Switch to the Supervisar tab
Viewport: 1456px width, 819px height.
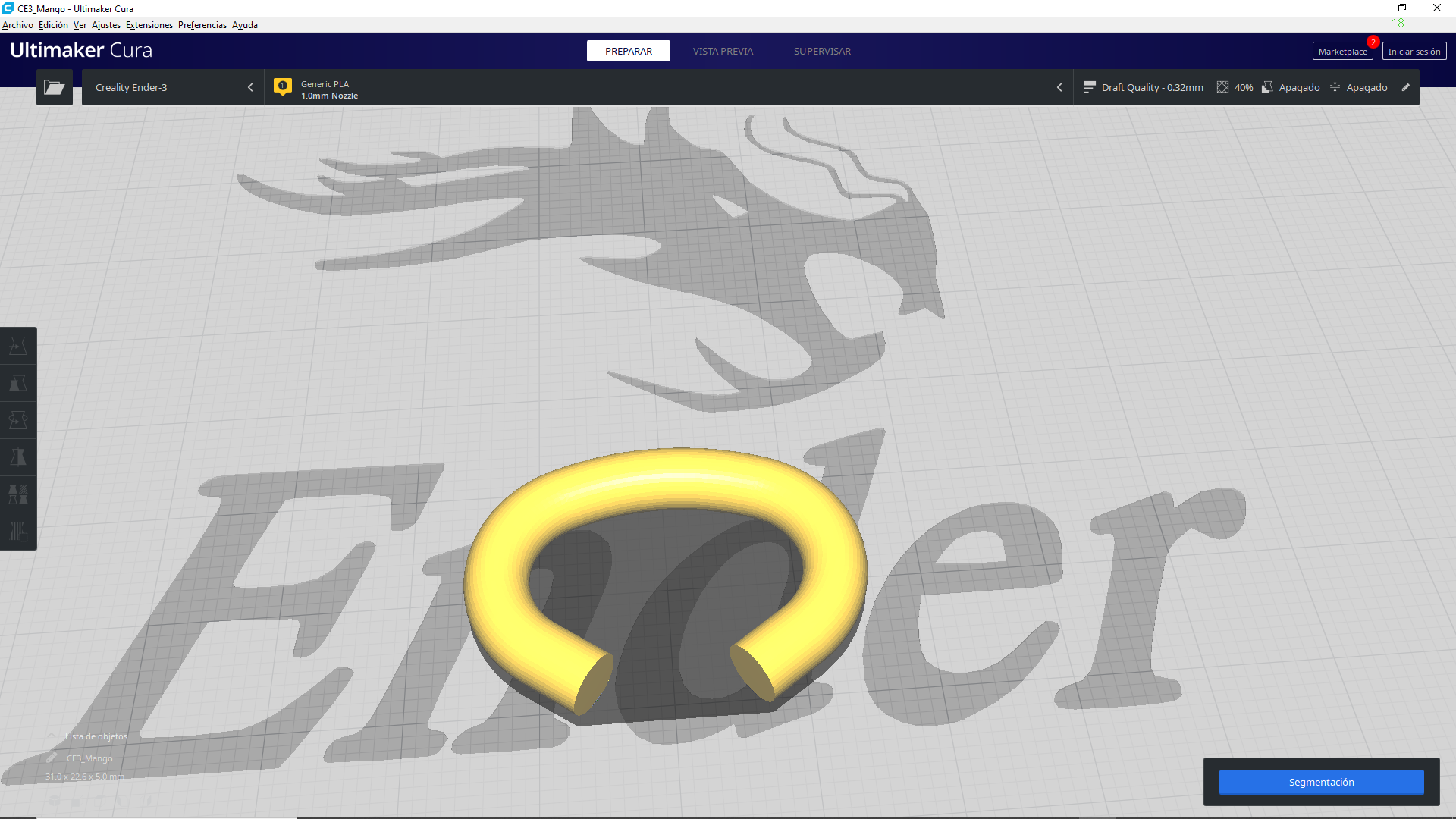[822, 51]
